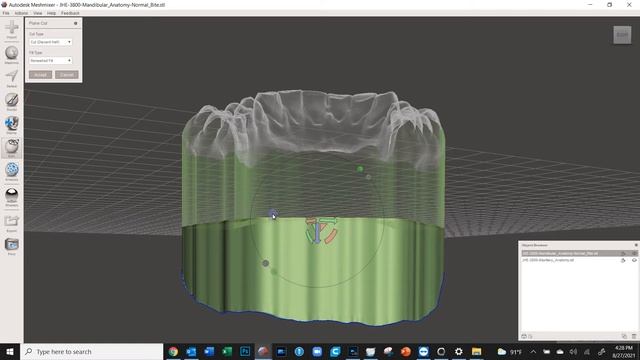Accept the Plane Cut operation
Viewport: 640px width, 360px height.
coord(40,75)
